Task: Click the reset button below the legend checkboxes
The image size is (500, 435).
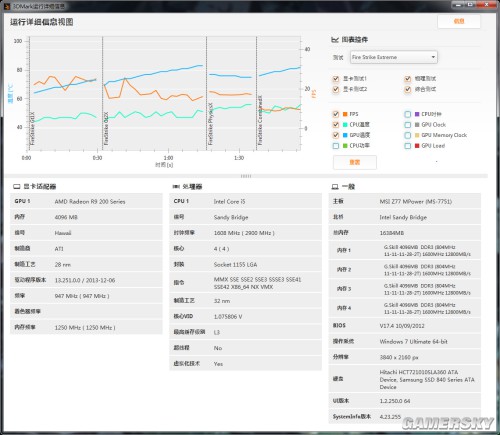Action: point(355,162)
